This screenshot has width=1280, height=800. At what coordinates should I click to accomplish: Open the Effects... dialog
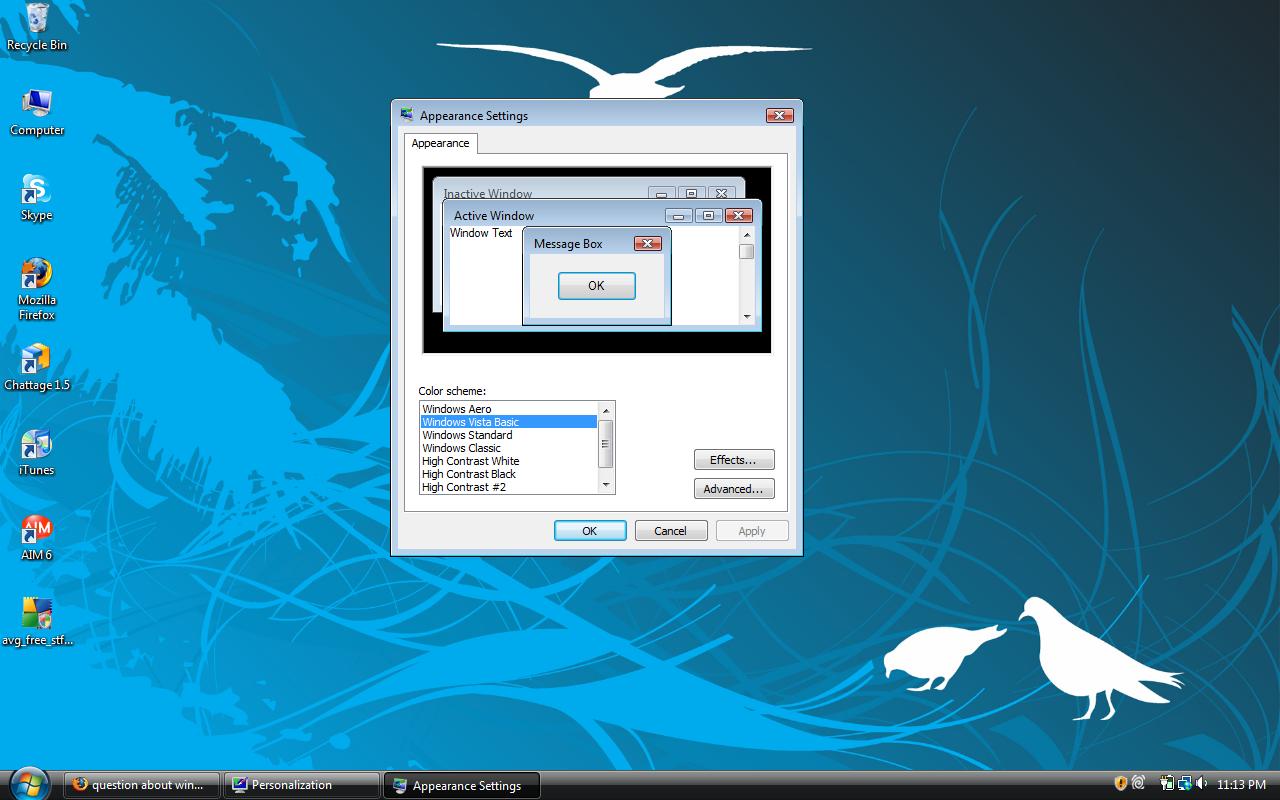tap(734, 460)
